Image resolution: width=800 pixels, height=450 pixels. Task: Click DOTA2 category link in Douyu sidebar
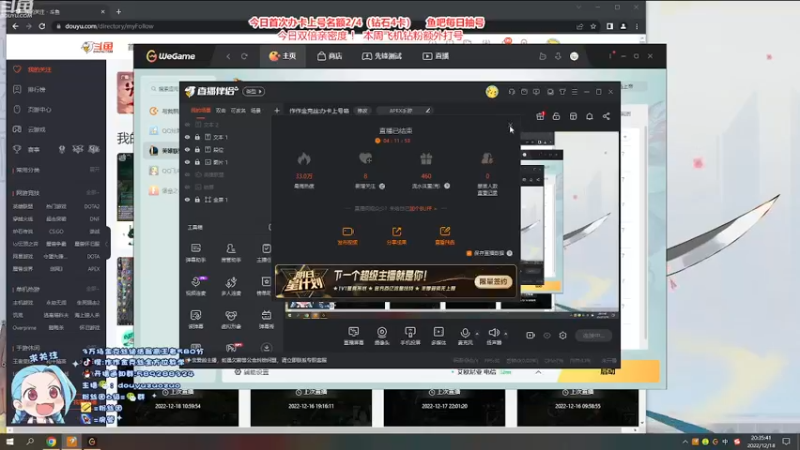click(92, 207)
